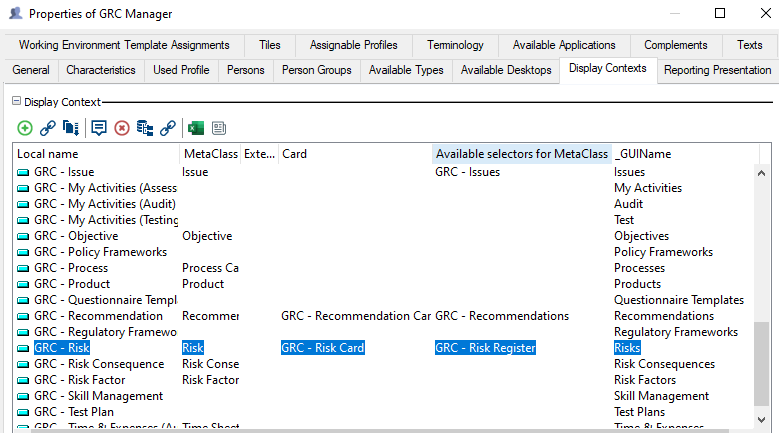
Task: Click the icon beside GRC - Product
Action: click(x=23, y=284)
